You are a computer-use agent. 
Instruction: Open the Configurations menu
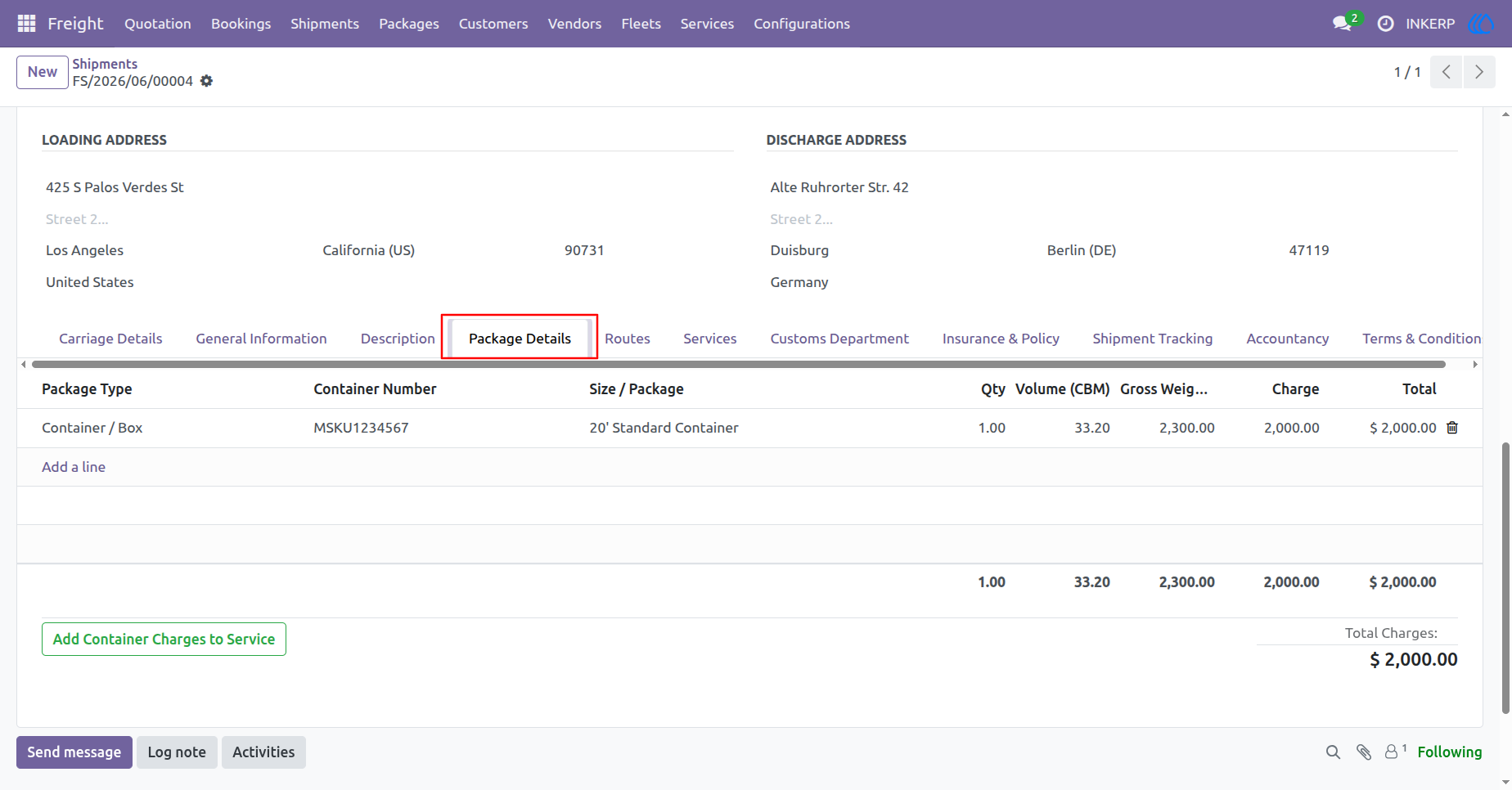point(802,24)
